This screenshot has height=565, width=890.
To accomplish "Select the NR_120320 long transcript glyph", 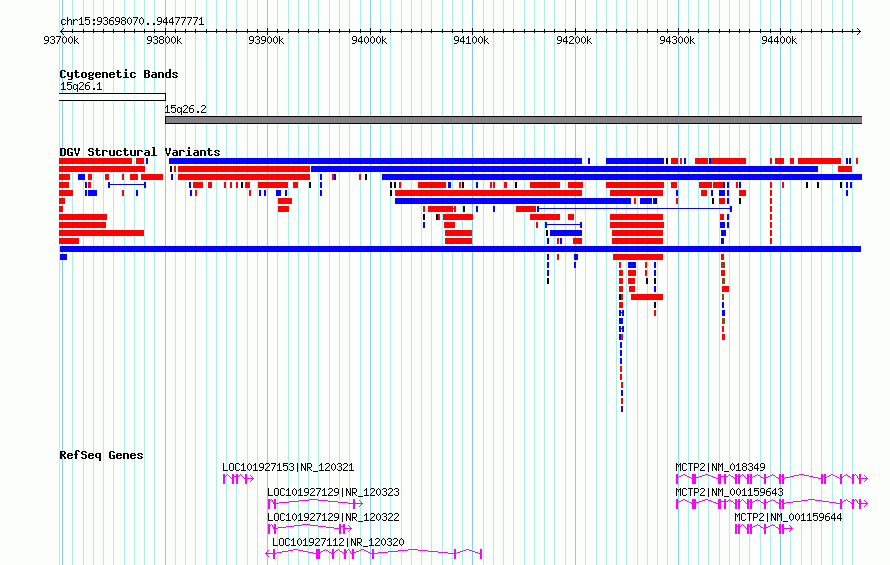I will click(x=373, y=554).
